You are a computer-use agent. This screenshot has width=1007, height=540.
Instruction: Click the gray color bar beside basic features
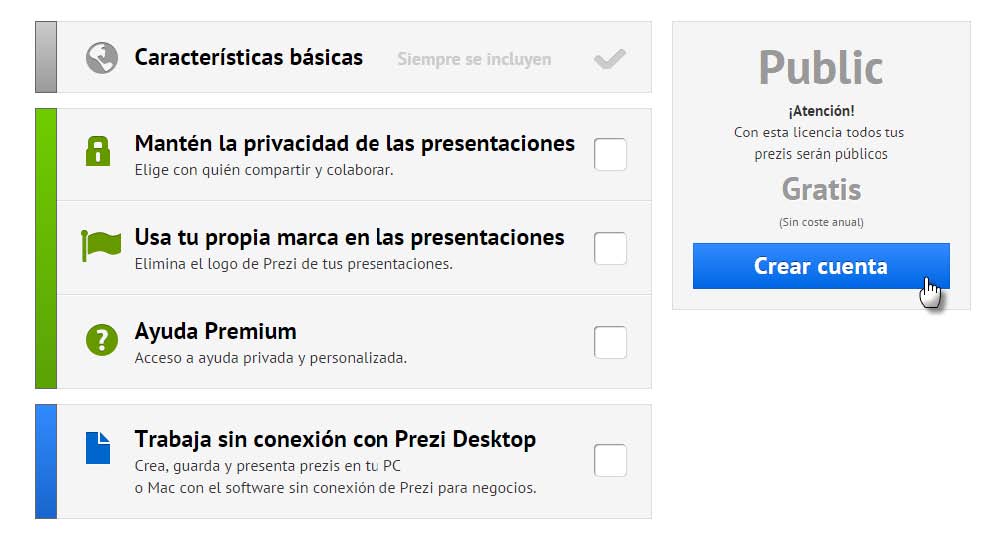coord(46,57)
